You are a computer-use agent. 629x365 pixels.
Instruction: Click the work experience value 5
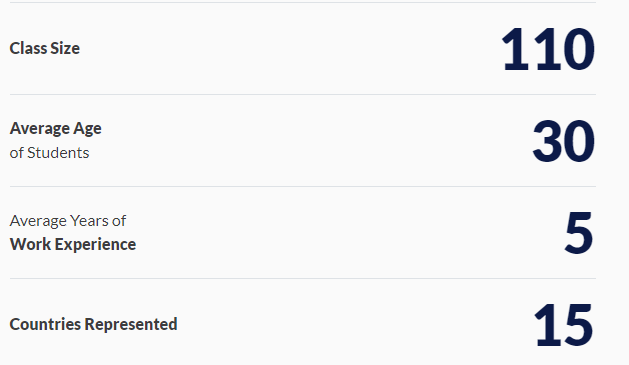(578, 233)
